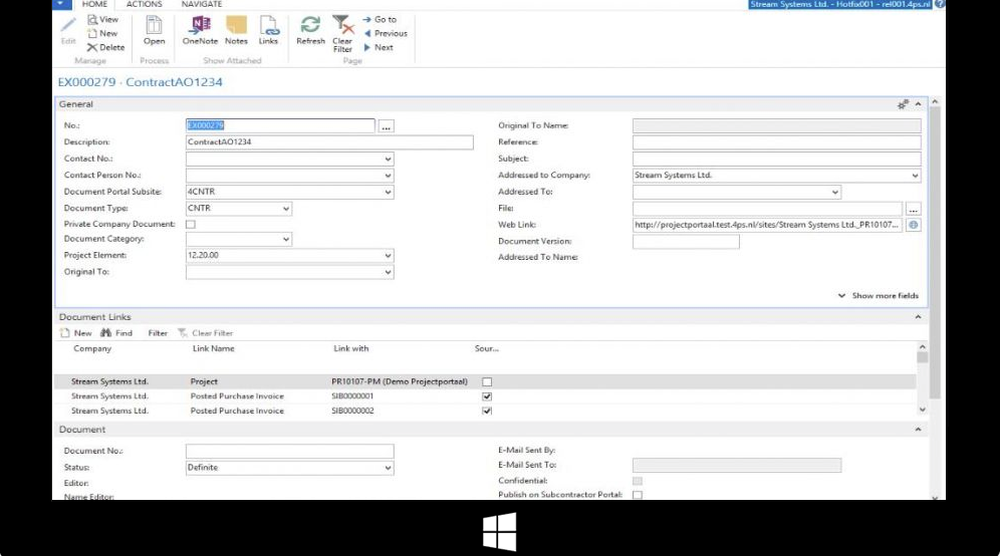1000x556 pixels.
Task: Enable Publish on Subcontractor Portal
Action: click(637, 495)
